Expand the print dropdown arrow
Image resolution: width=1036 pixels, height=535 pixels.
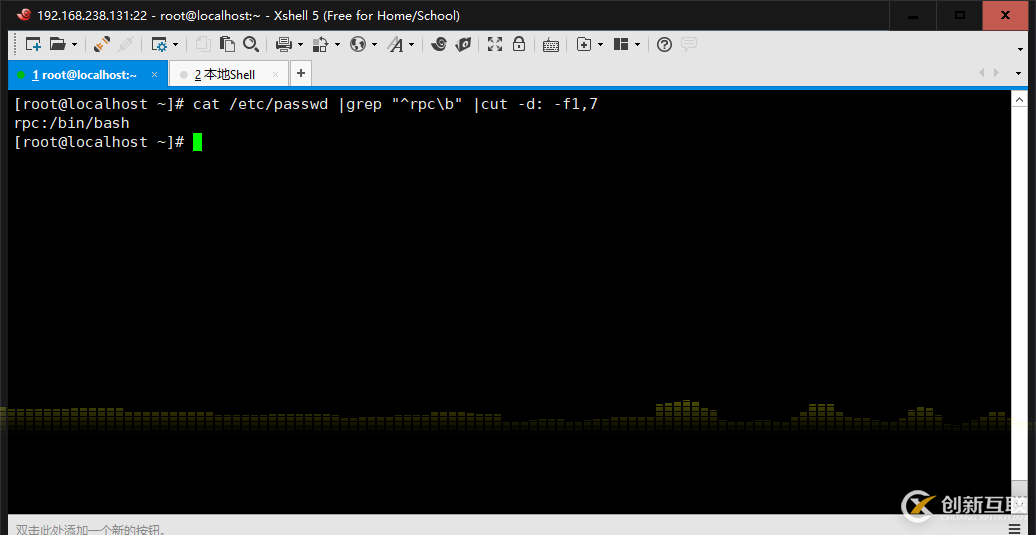(300, 45)
